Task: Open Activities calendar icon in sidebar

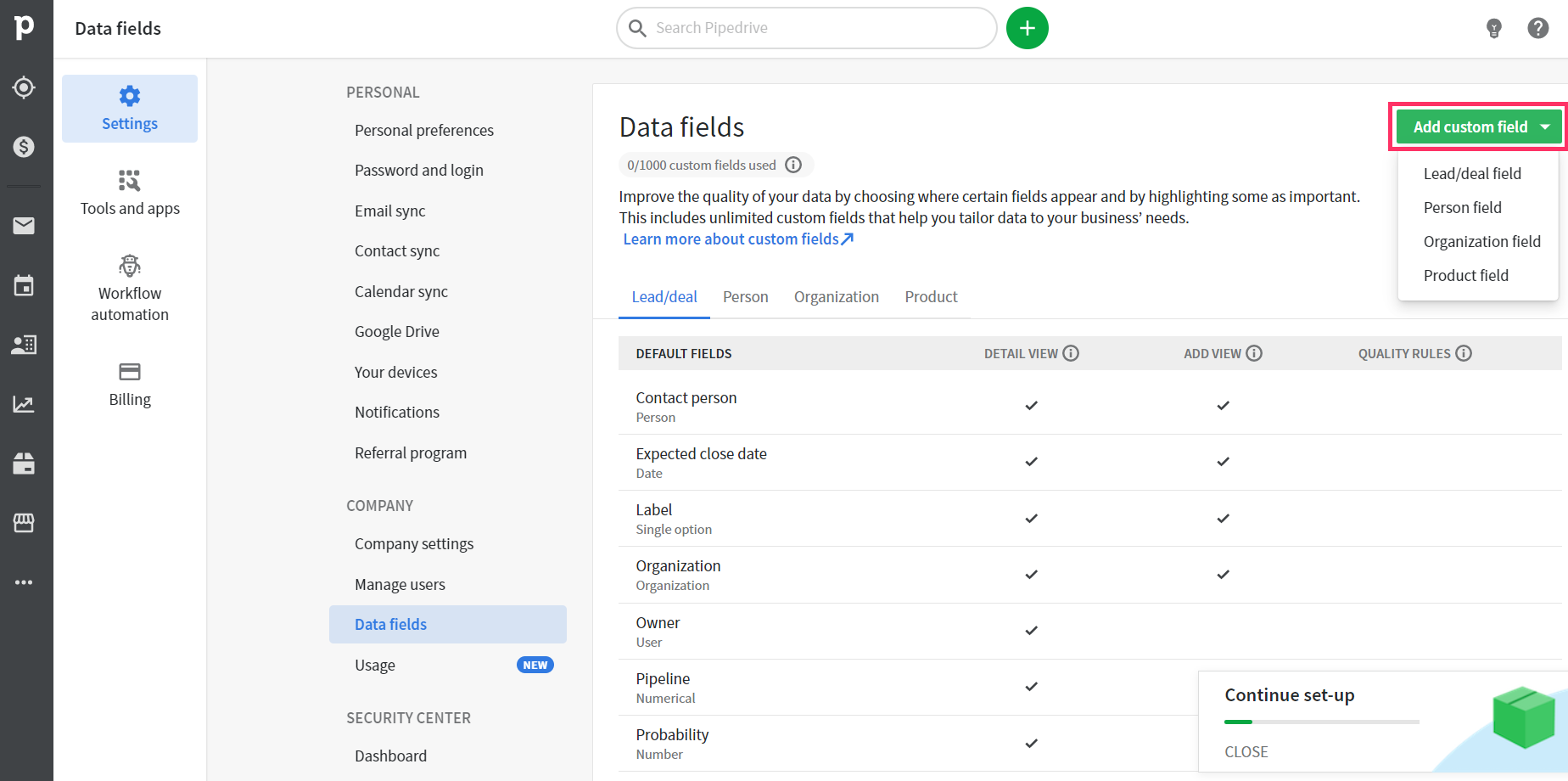Action: (24, 285)
